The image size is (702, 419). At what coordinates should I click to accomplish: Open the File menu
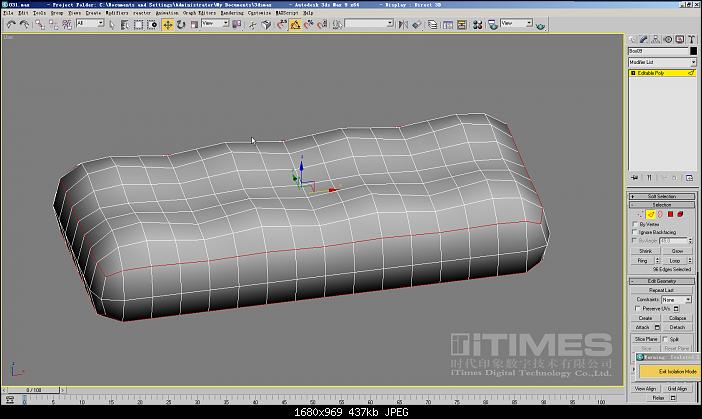(9, 13)
